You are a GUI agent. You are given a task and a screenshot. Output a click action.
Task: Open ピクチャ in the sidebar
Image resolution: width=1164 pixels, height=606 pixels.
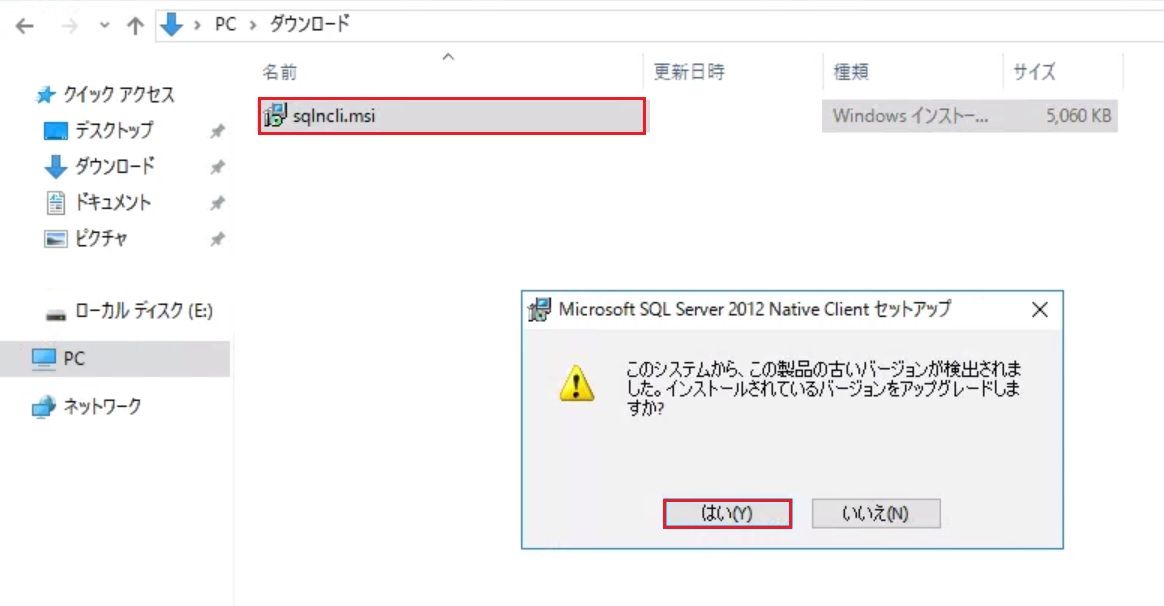point(101,238)
